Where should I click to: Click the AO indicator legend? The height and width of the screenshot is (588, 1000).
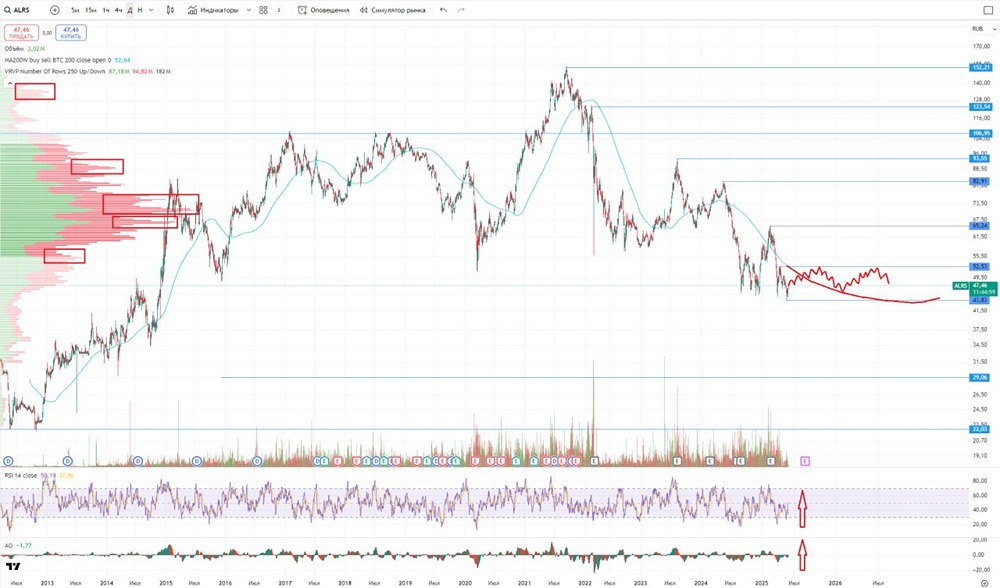click(18, 546)
